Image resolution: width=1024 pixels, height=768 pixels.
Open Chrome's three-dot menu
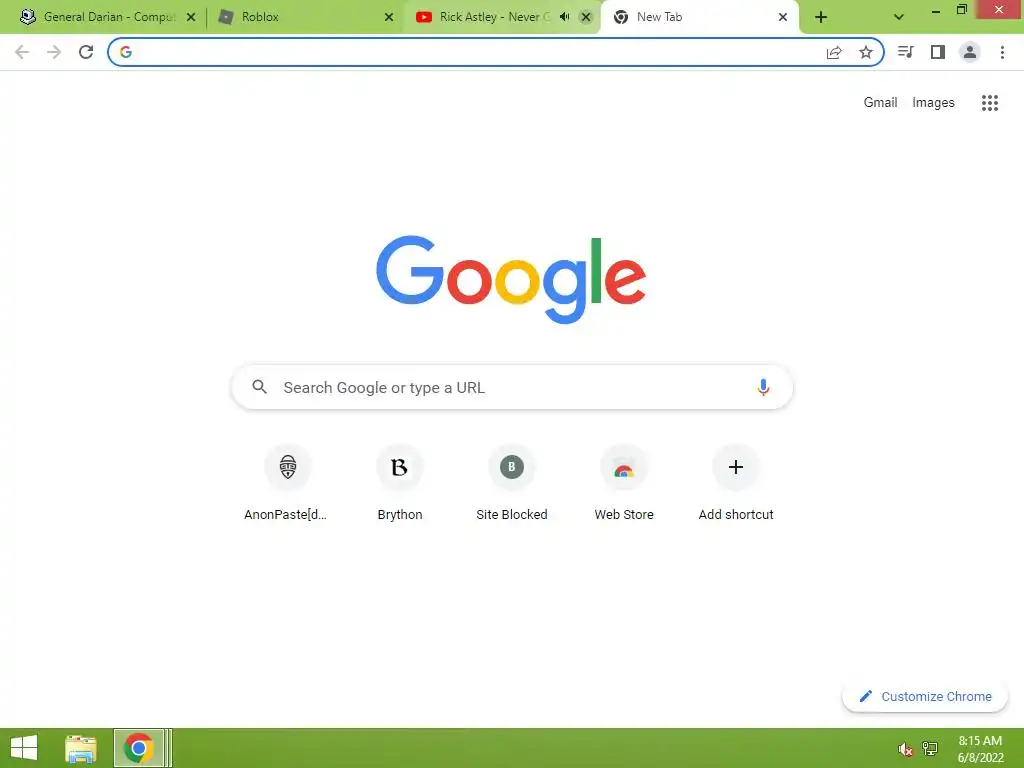coord(1002,52)
